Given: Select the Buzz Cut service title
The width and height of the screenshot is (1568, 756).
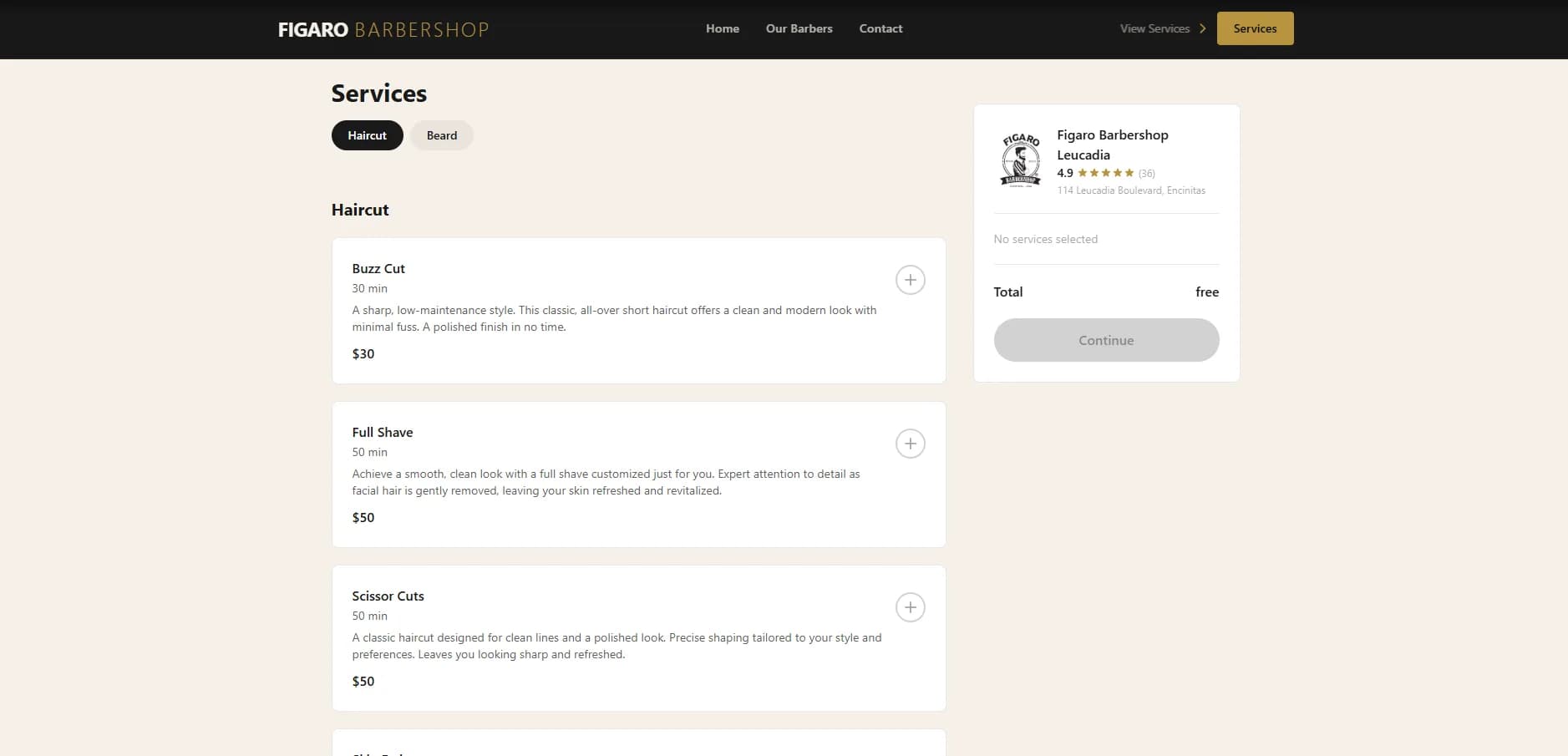Looking at the screenshot, I should (378, 268).
